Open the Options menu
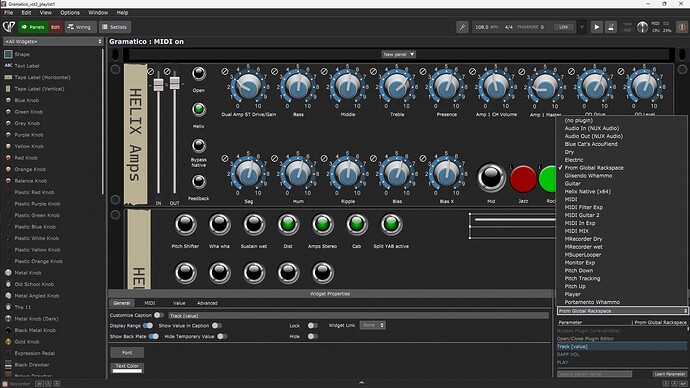The width and height of the screenshot is (690, 388). coord(70,12)
